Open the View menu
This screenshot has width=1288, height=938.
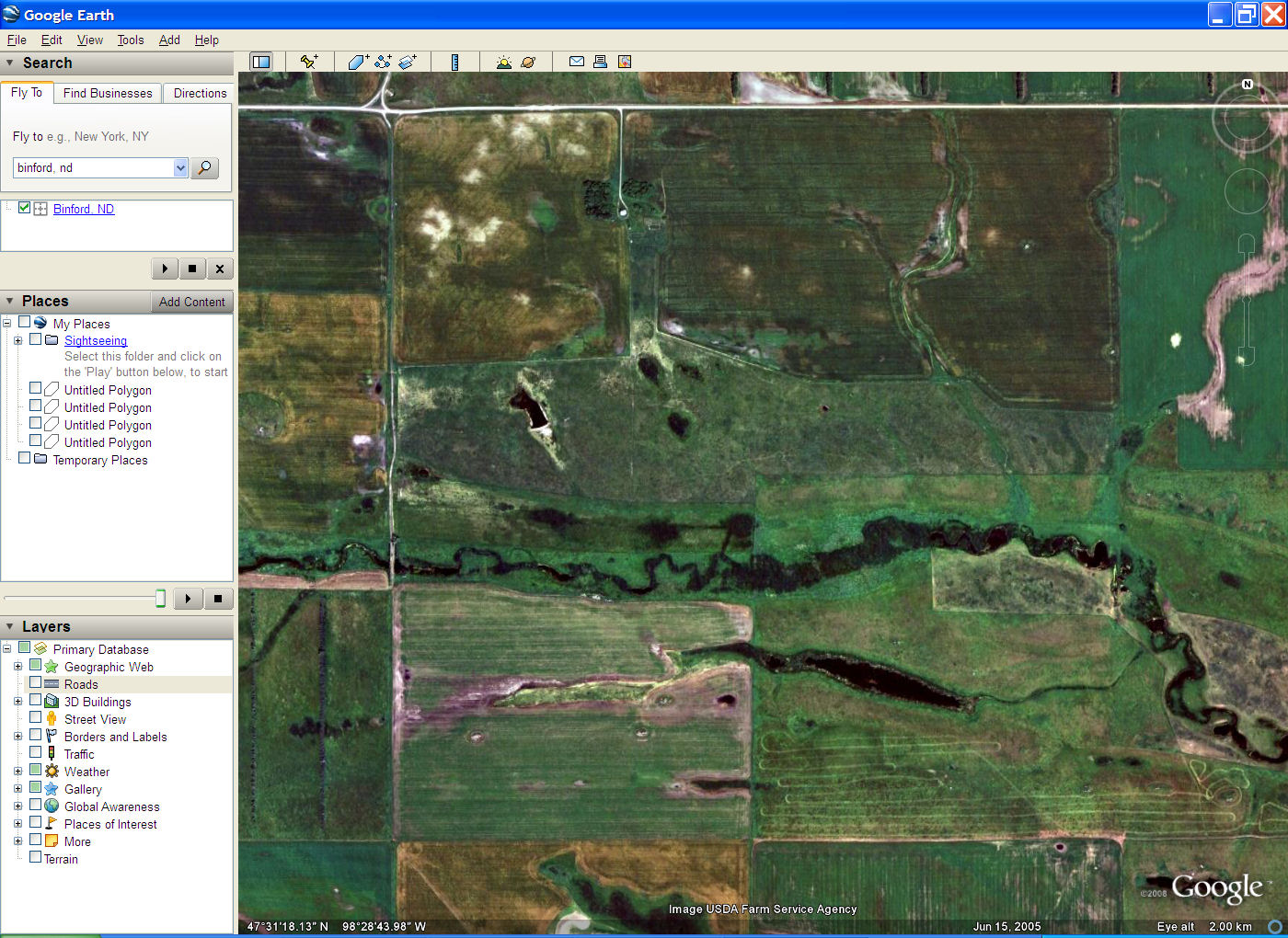[90, 40]
